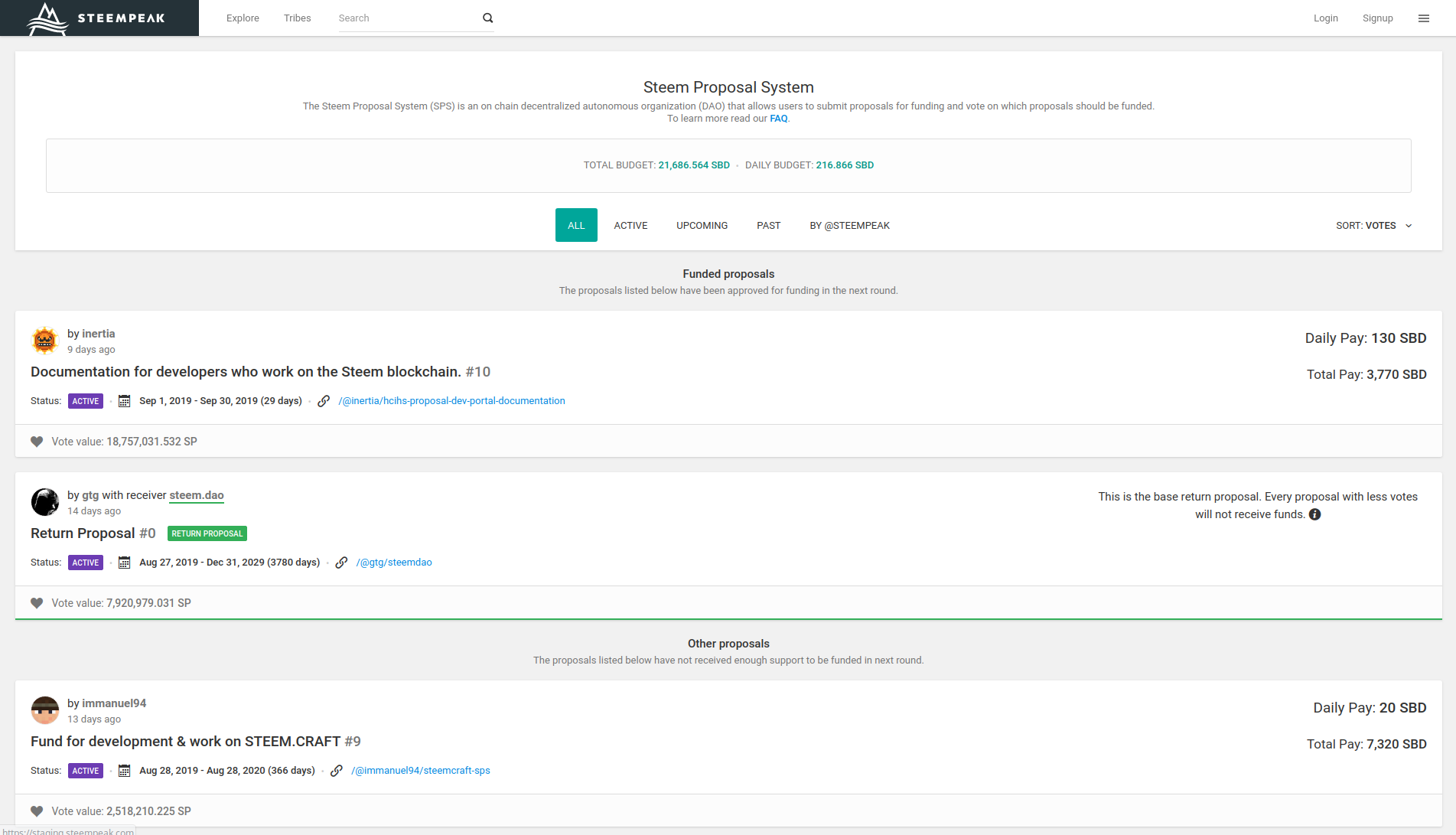
Task: Open the Return Proposal #0 title
Action: [93, 533]
